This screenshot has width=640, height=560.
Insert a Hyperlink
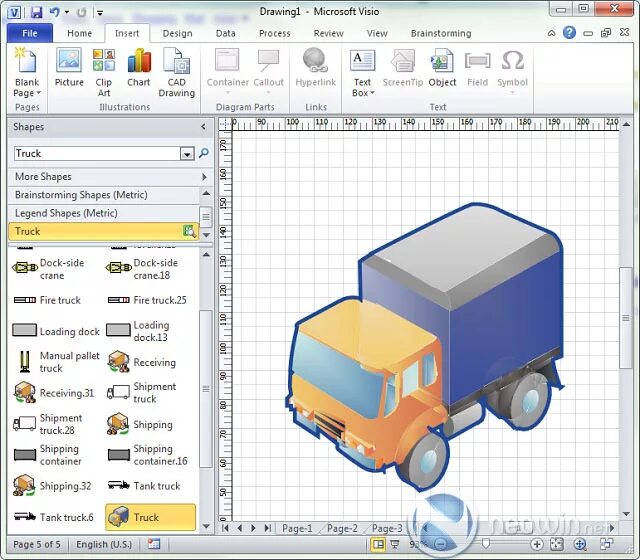coord(316,67)
